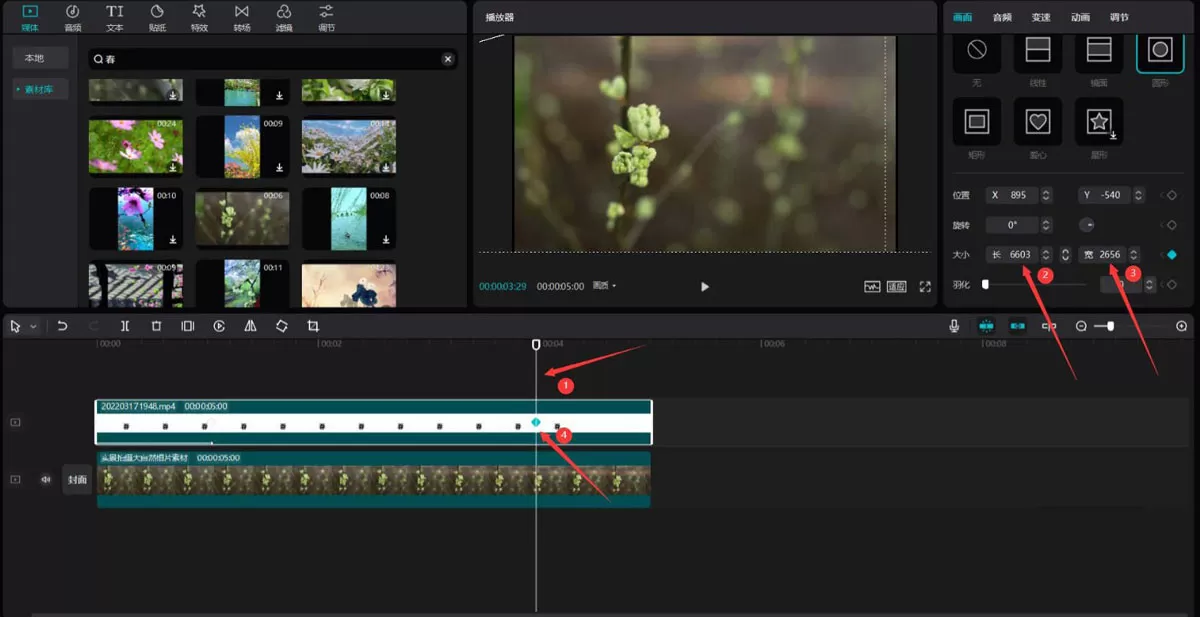This screenshot has width=1200, height=617.
Task: Select the heart-shaped 爱心 mask
Action: pyautogui.click(x=1038, y=122)
